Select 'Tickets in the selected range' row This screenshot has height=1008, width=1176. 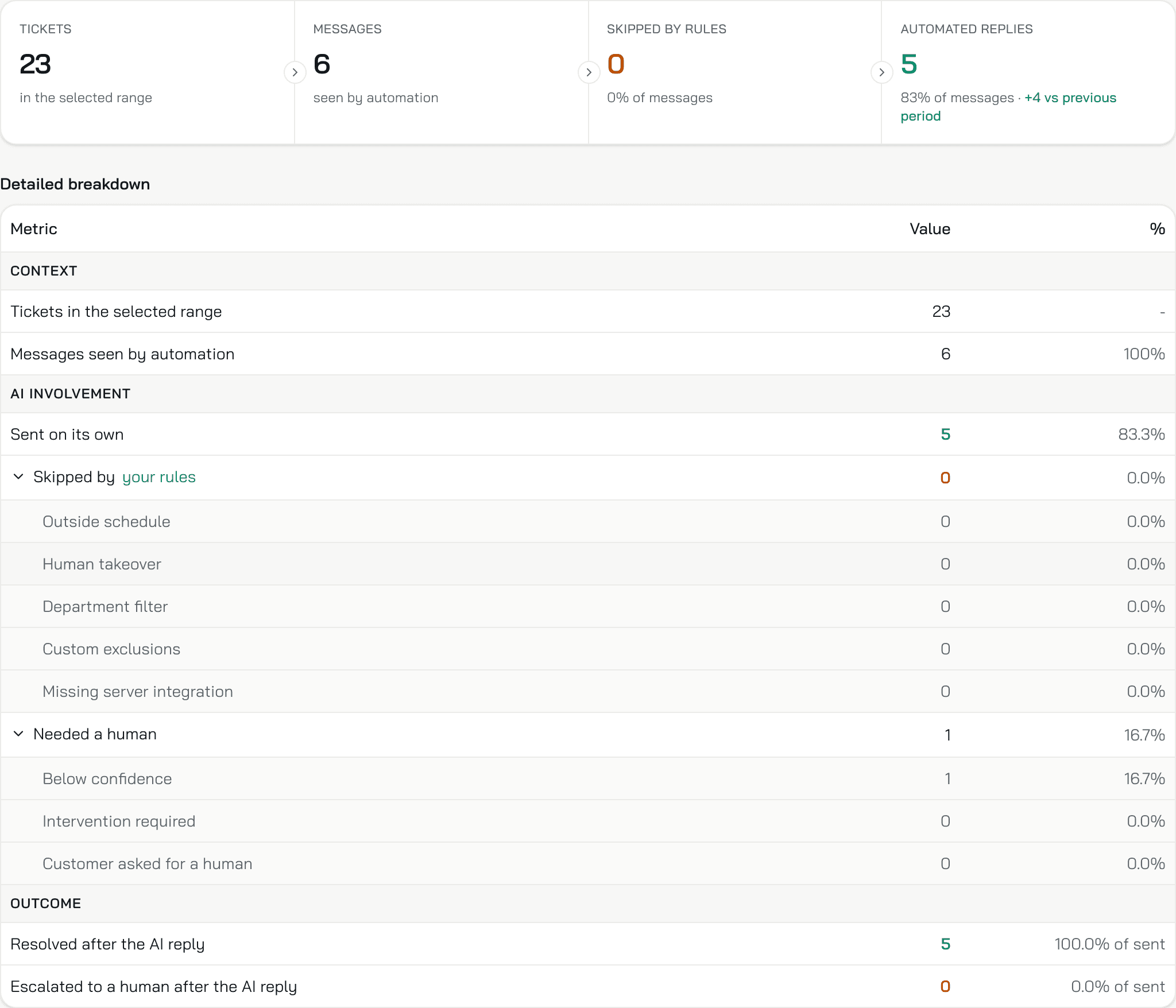588,312
